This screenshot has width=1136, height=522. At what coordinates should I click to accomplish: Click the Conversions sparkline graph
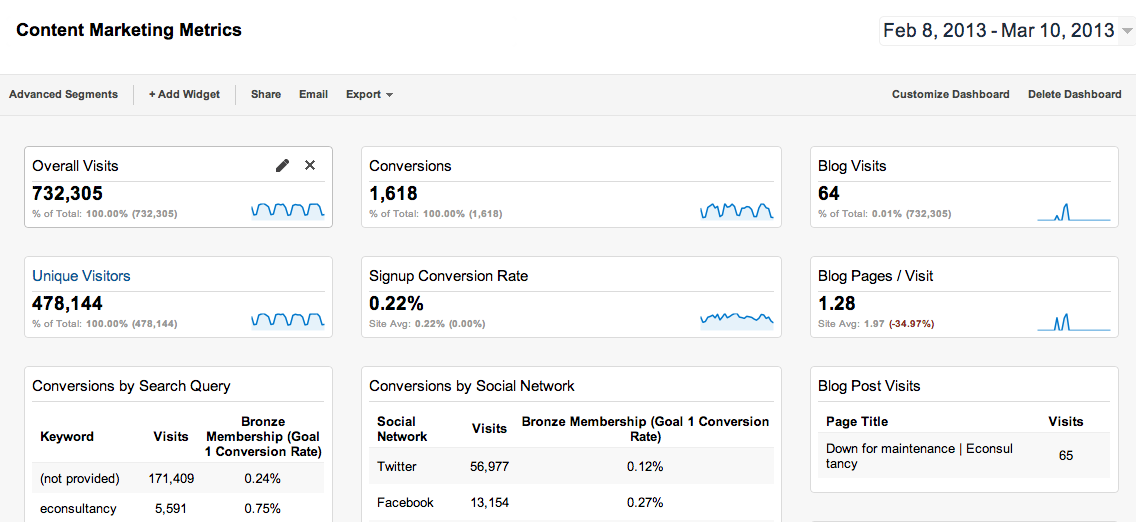[x=737, y=210]
